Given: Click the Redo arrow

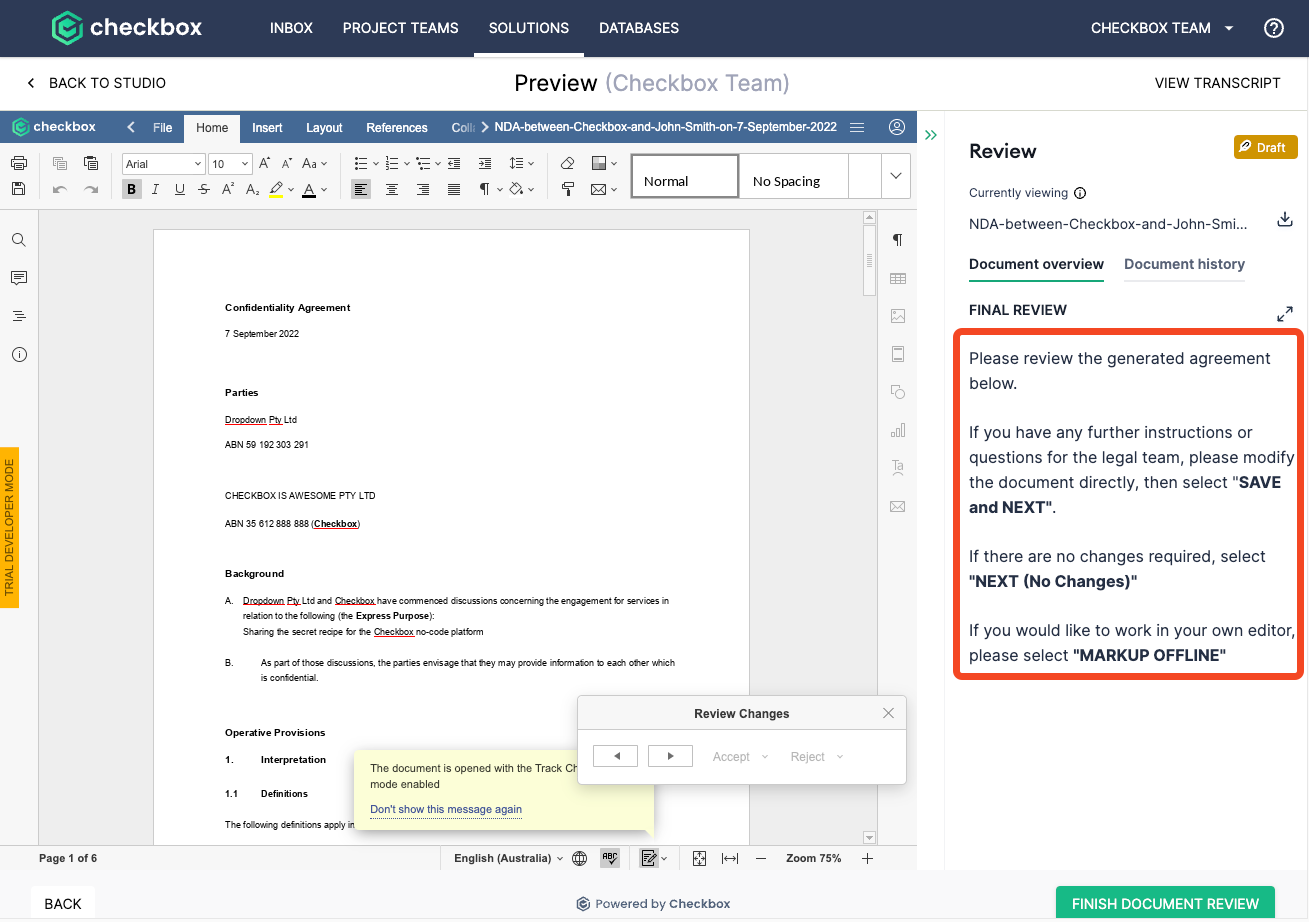Looking at the screenshot, I should pos(91,189).
